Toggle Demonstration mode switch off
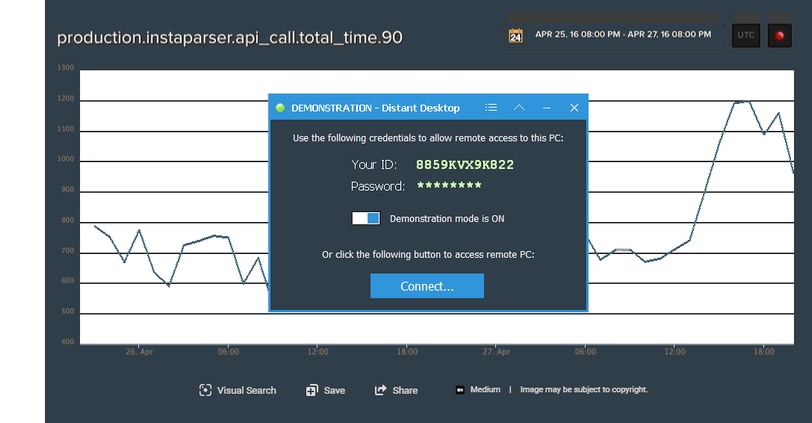This screenshot has width=812, height=423. (366, 218)
